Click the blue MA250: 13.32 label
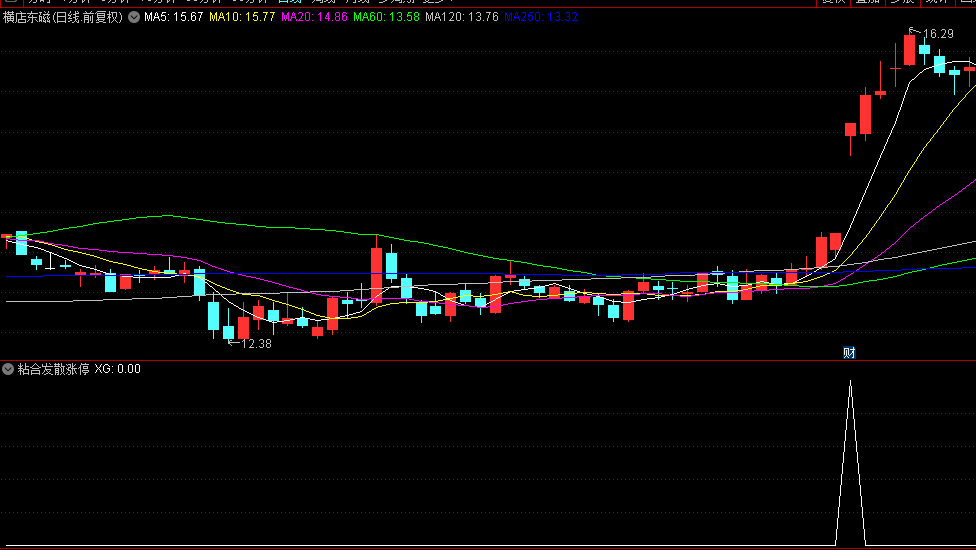 point(541,17)
